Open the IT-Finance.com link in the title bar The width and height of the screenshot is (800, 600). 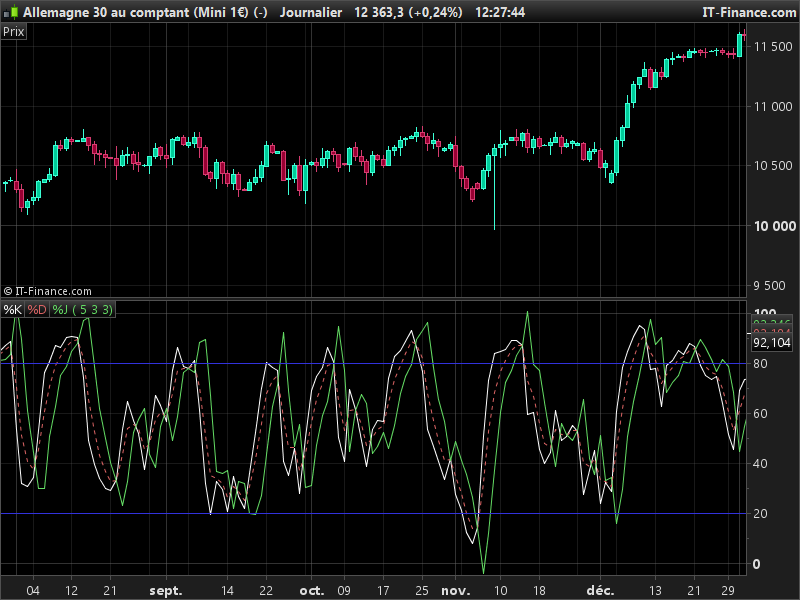pos(748,12)
